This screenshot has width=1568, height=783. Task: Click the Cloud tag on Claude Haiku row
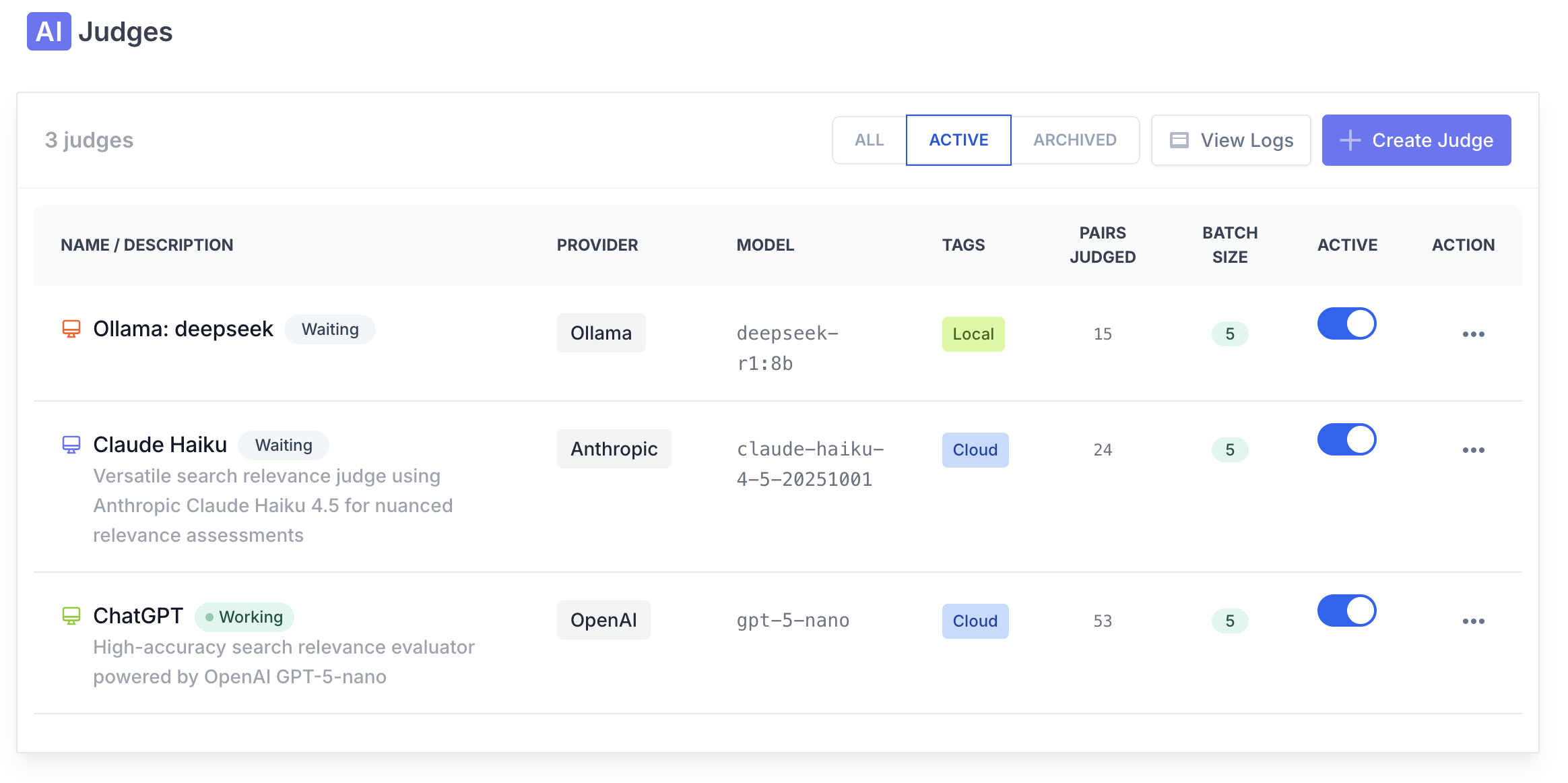(x=975, y=449)
